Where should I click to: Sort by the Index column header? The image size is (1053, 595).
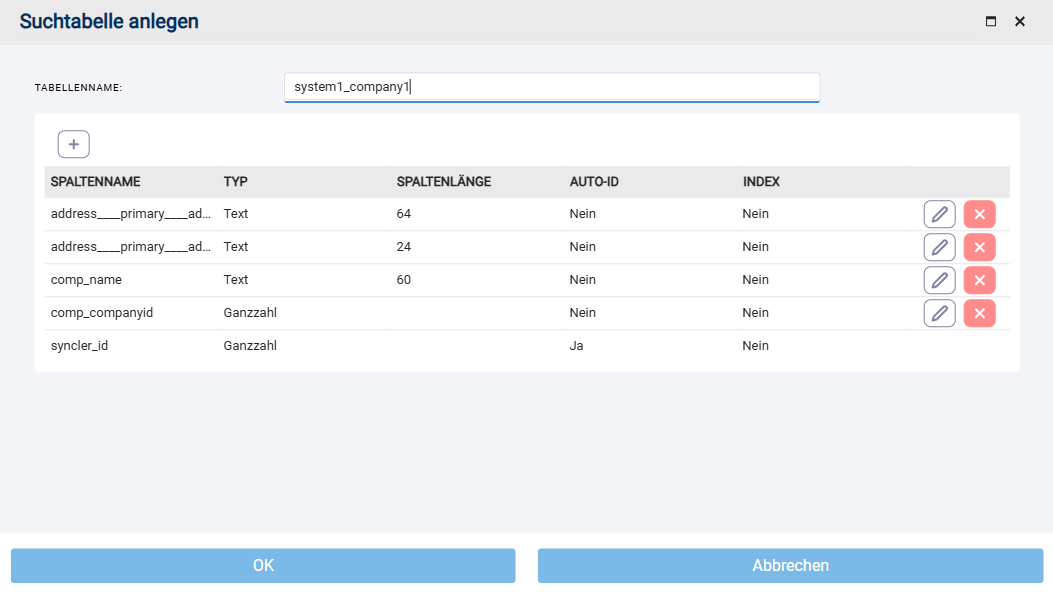pyautogui.click(x=761, y=182)
